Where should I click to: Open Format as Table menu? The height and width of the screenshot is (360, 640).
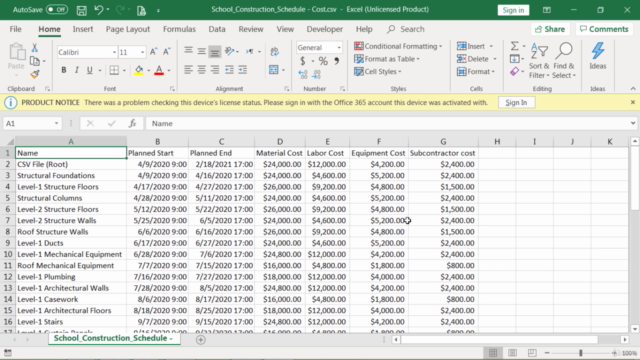387,59
